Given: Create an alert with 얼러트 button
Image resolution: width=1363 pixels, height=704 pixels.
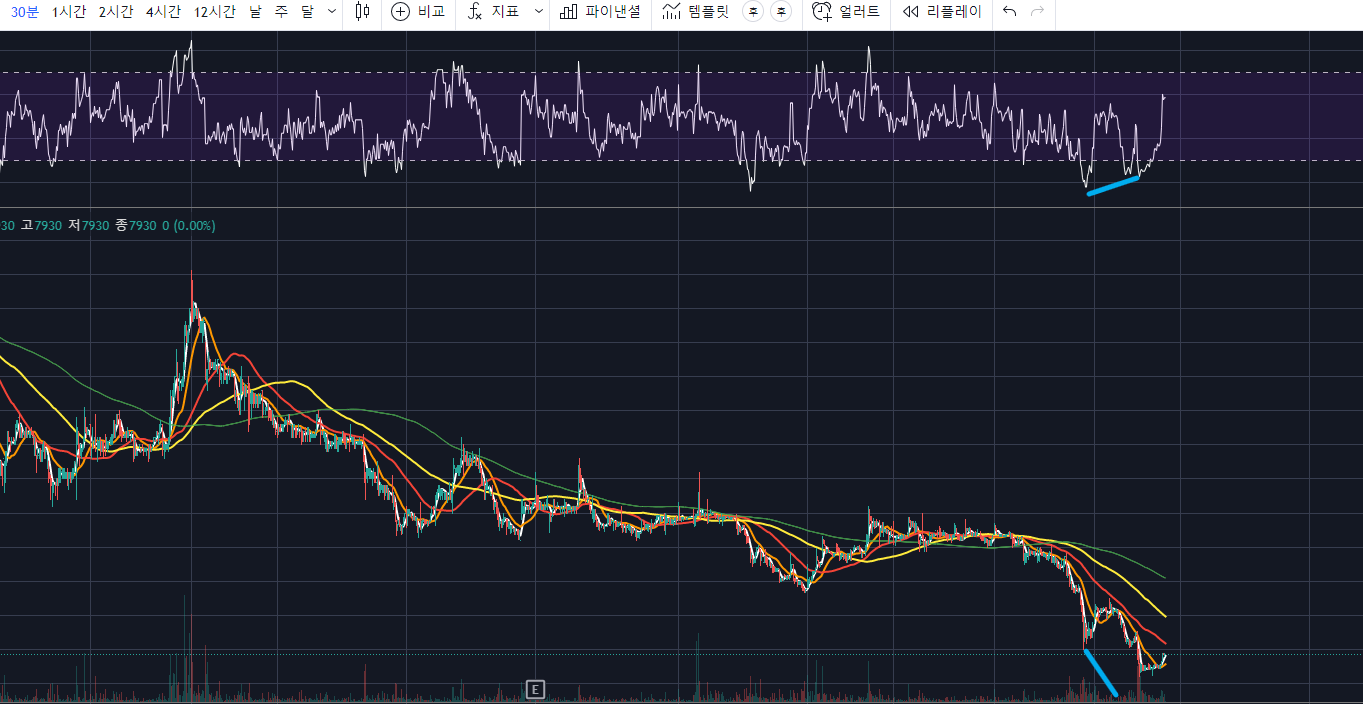Looking at the screenshot, I should [846, 12].
